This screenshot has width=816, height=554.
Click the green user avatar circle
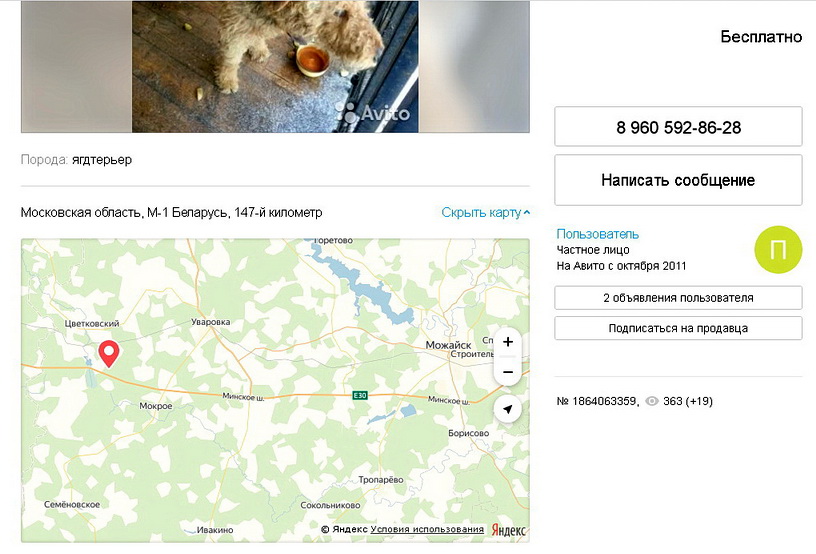click(778, 251)
